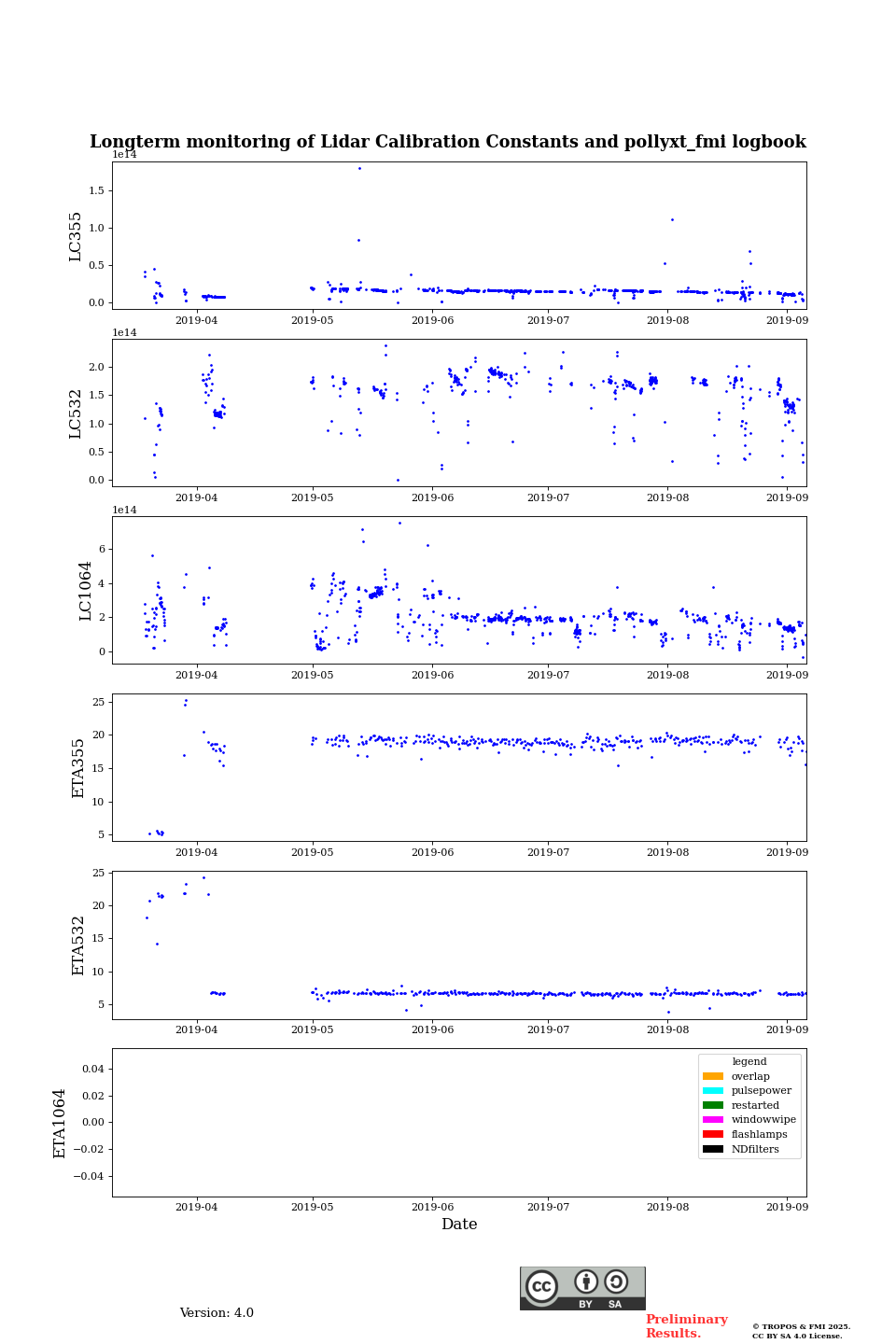Click the red Preliminary Results text
The height and width of the screenshot is (1344, 896).
coord(686,1326)
